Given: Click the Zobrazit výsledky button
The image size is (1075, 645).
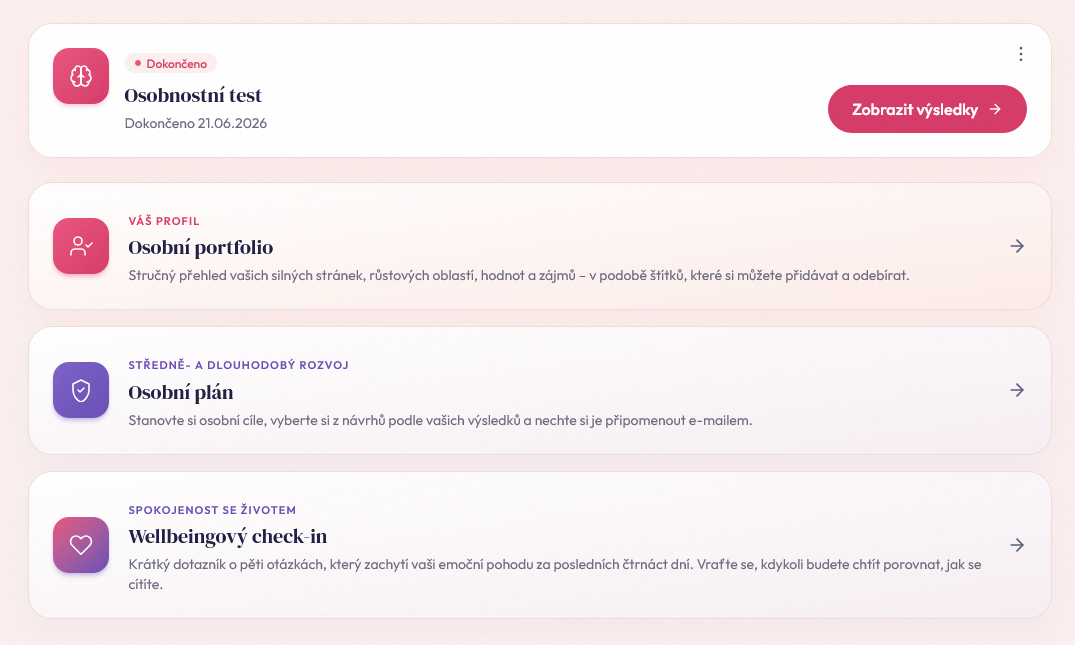Looking at the screenshot, I should coord(927,109).
